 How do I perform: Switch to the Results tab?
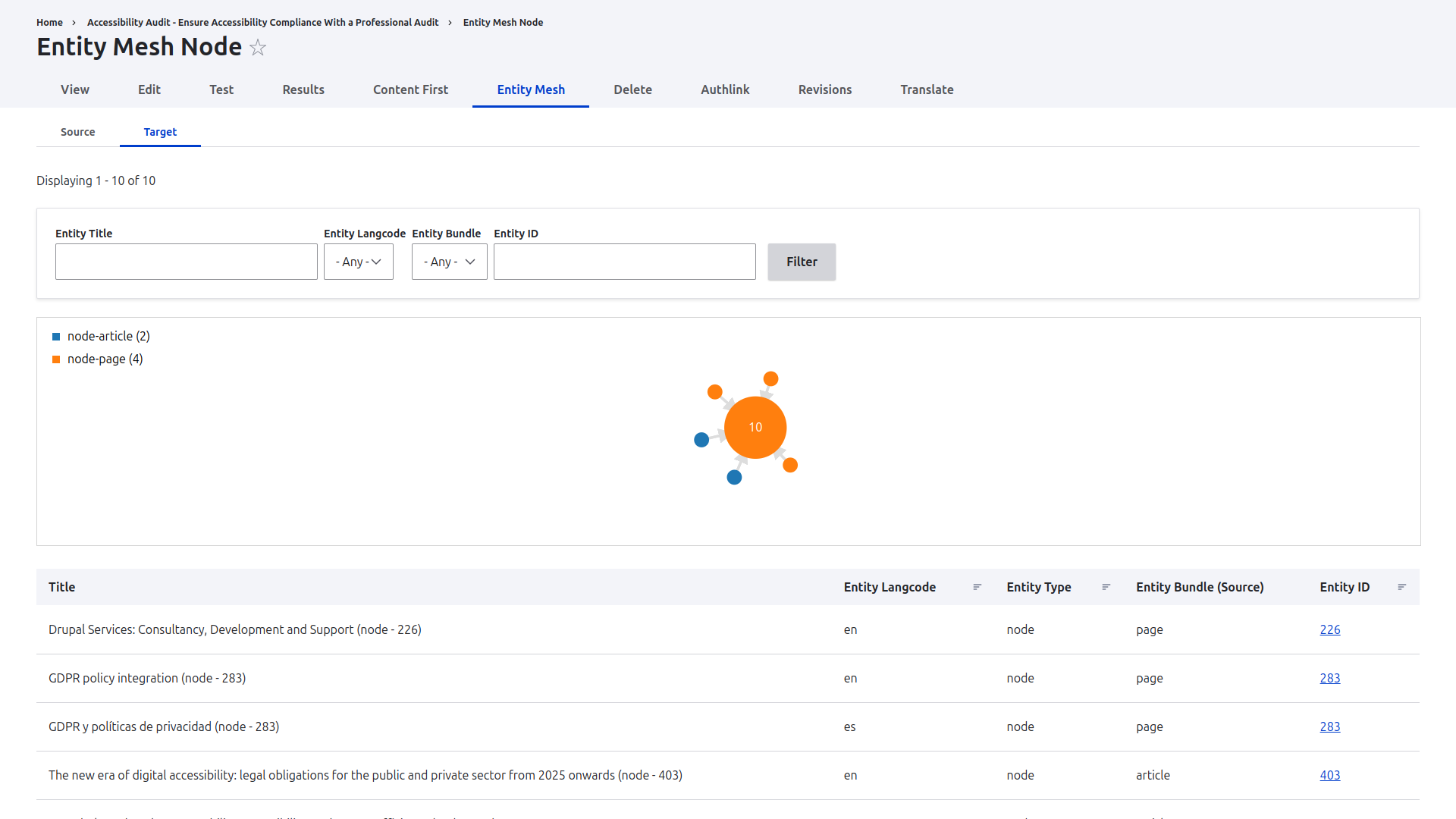click(x=303, y=89)
